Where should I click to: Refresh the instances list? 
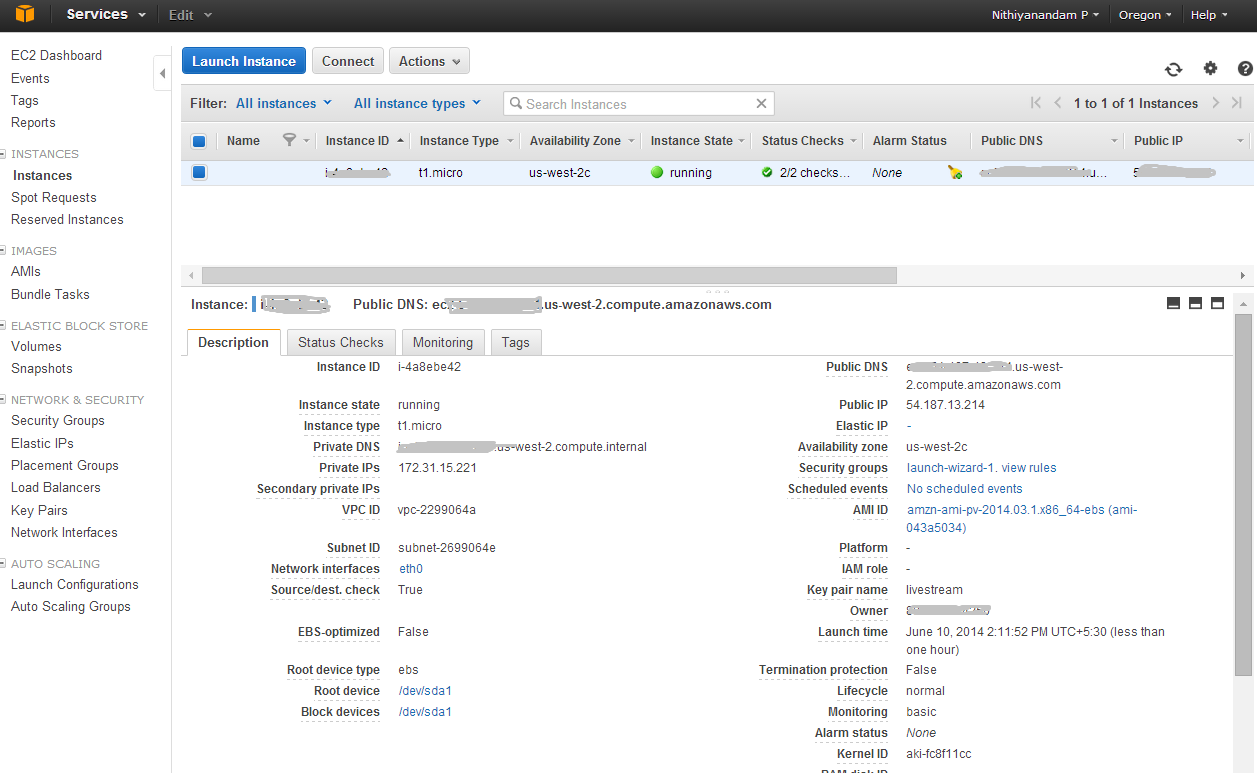pyautogui.click(x=1173, y=69)
